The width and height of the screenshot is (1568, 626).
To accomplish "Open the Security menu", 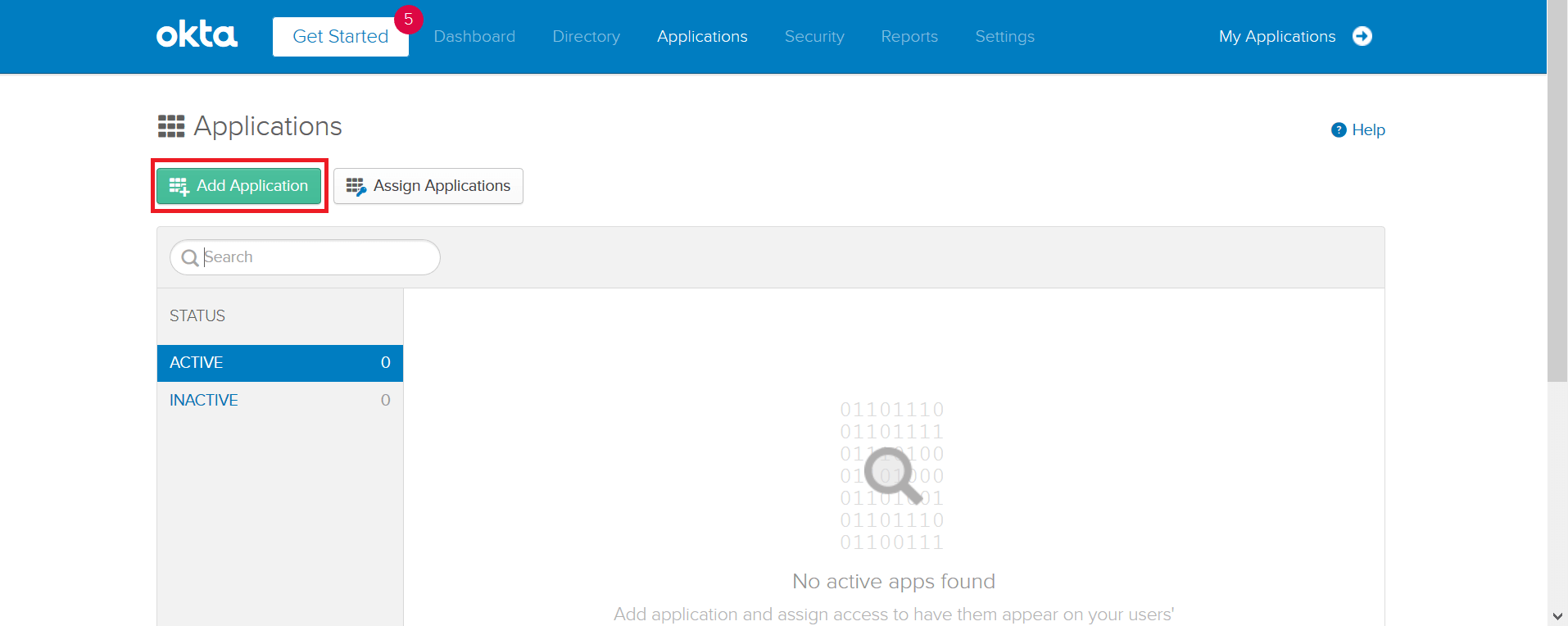I will (x=814, y=37).
